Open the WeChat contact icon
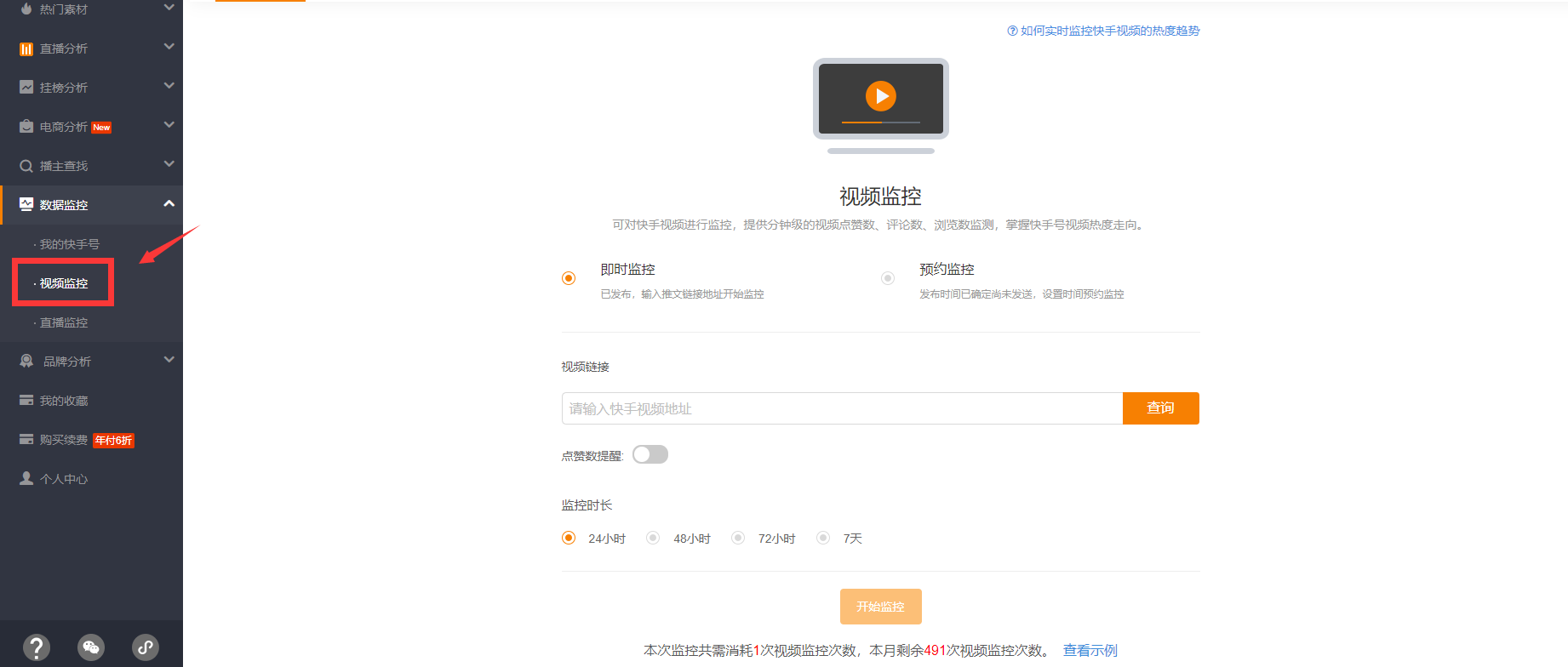The width and height of the screenshot is (1568, 667). click(91, 647)
